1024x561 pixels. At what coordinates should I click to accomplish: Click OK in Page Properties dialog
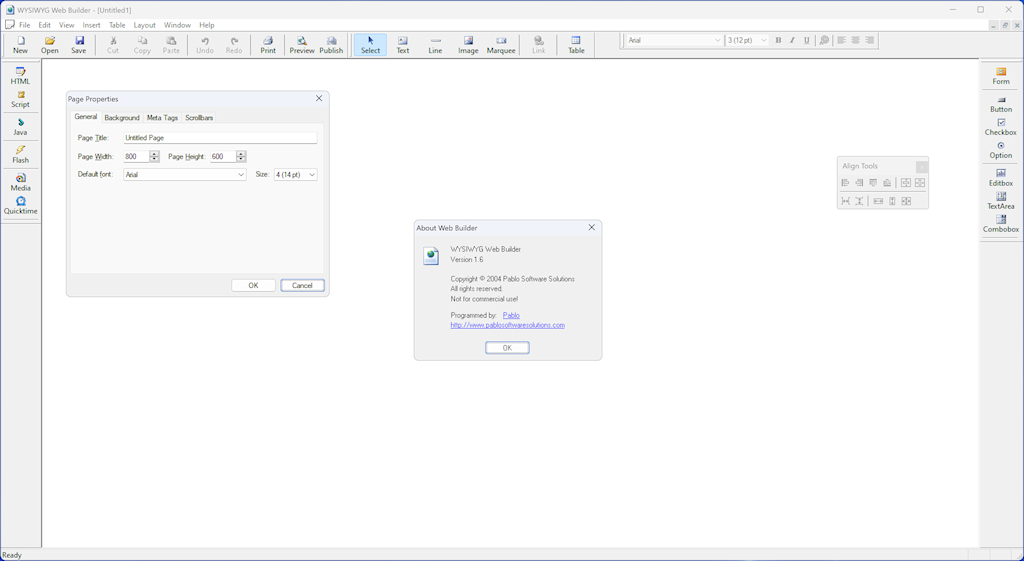(253, 285)
